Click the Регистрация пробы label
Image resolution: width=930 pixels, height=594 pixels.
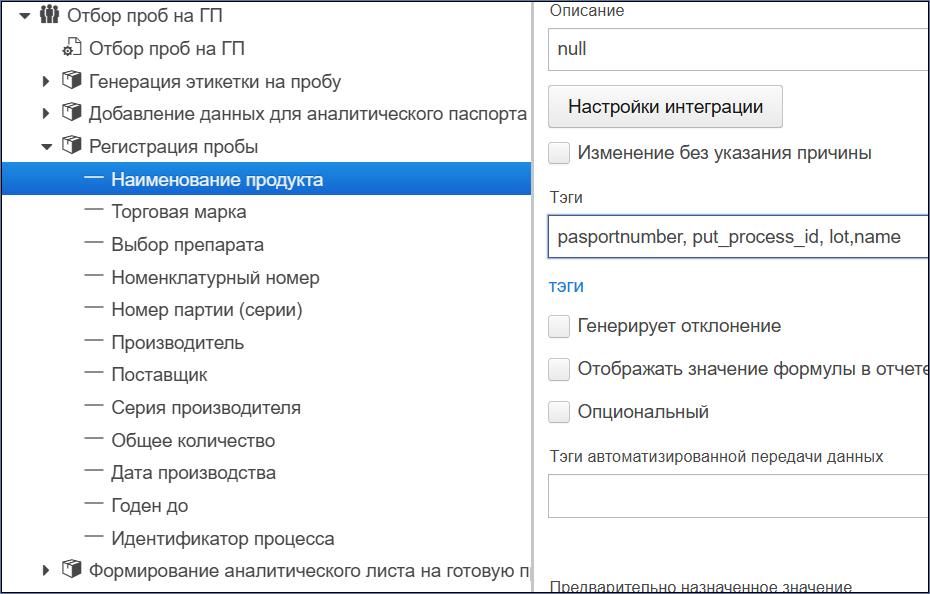tap(173, 147)
